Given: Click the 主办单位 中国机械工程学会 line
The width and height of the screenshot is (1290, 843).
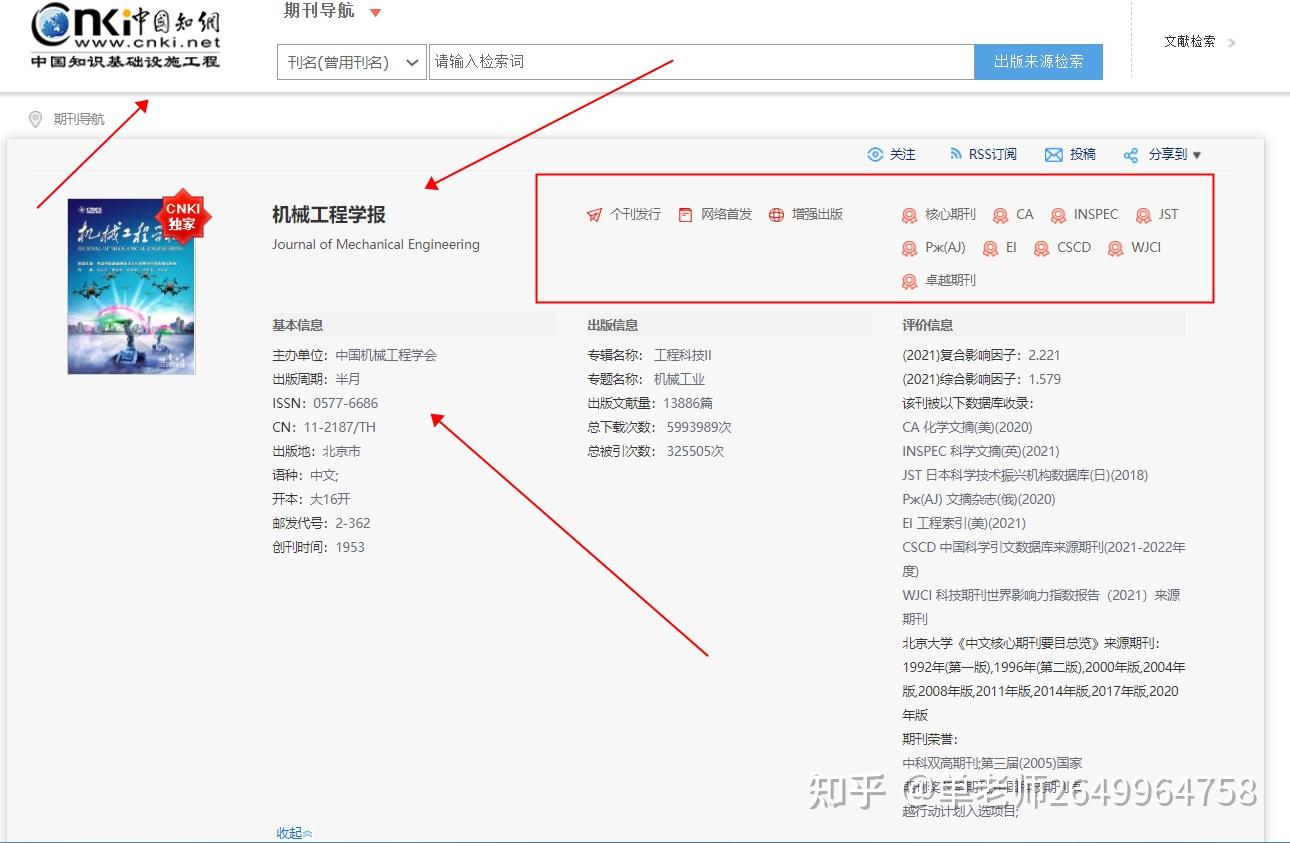Looking at the screenshot, I should pyautogui.click(x=354, y=355).
